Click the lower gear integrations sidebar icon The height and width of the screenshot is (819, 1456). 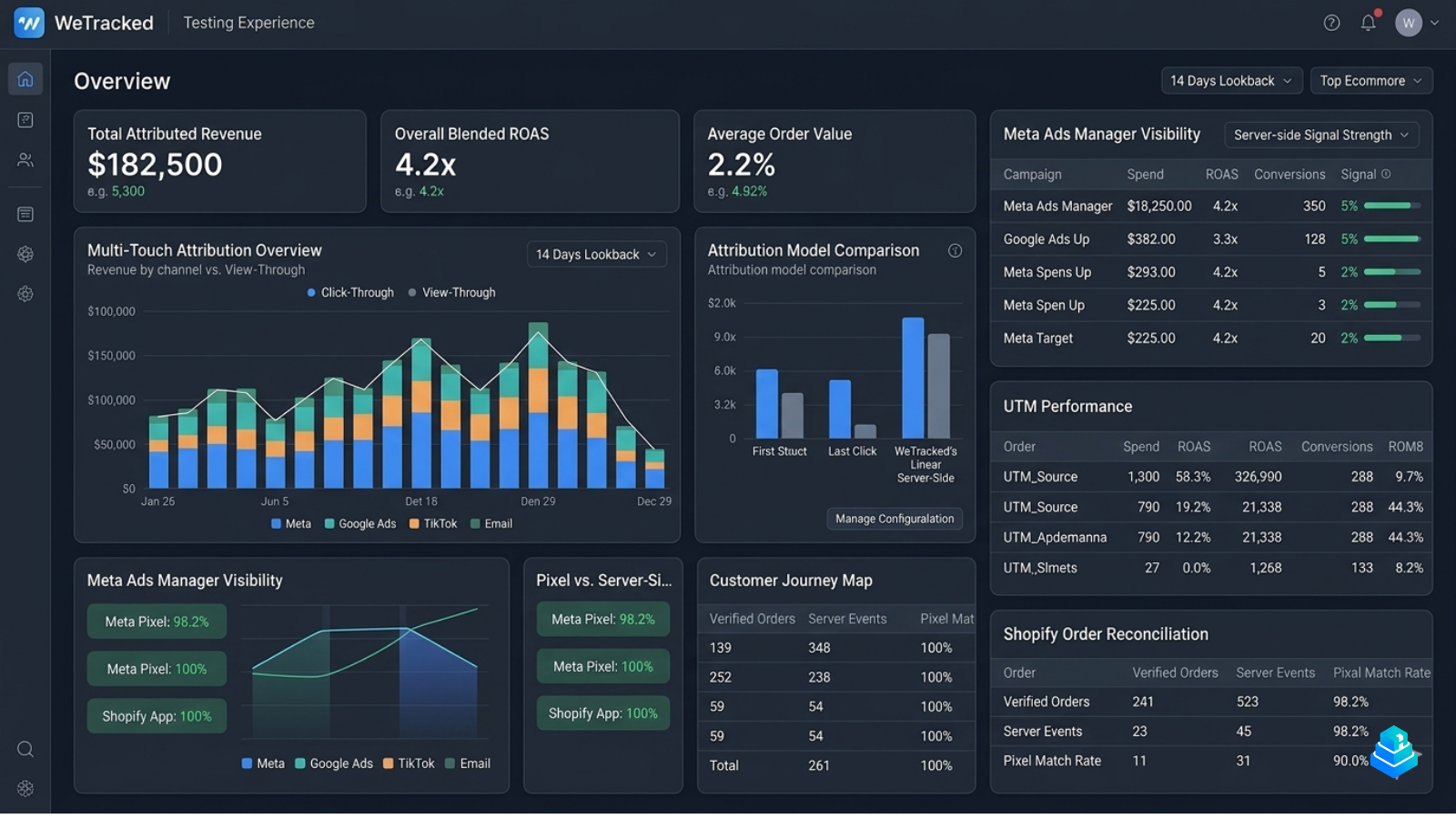[x=25, y=294]
